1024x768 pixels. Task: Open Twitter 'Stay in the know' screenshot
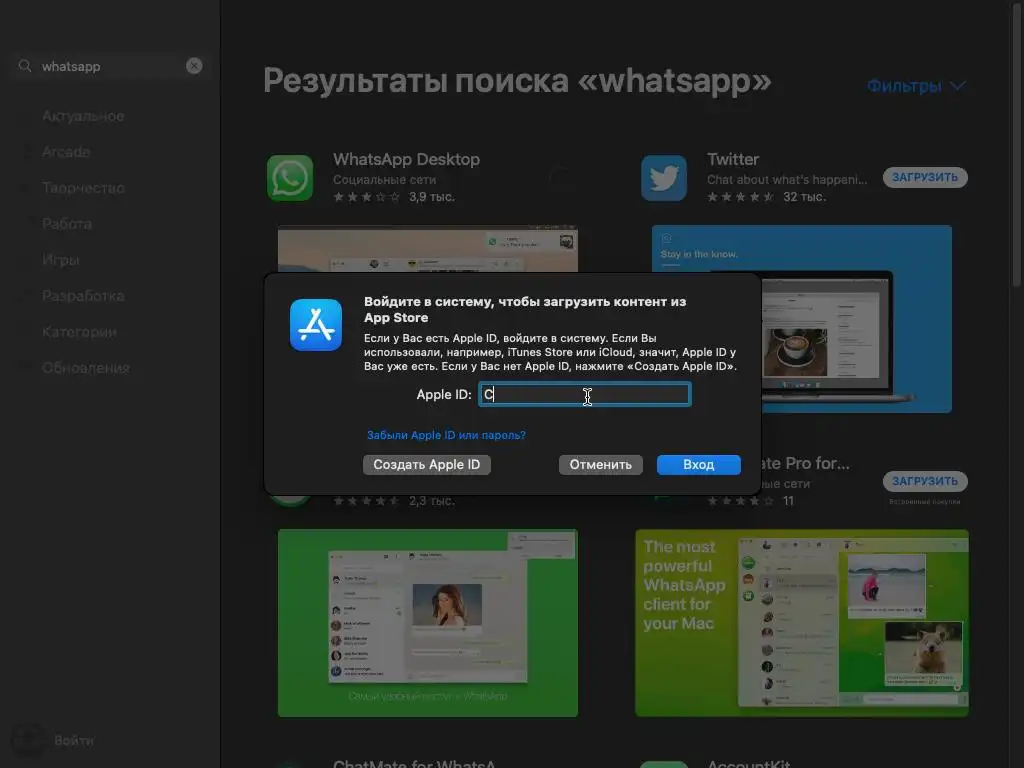coord(801,319)
